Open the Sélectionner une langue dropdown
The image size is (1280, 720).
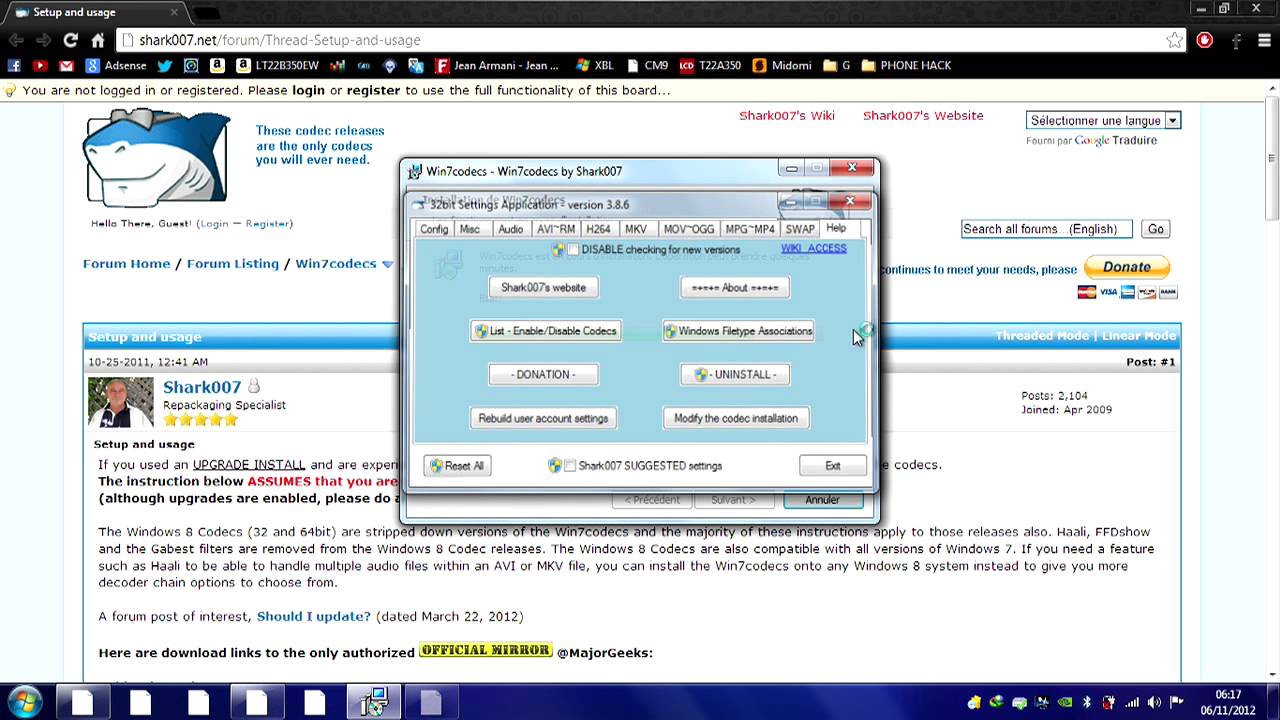tap(1104, 120)
